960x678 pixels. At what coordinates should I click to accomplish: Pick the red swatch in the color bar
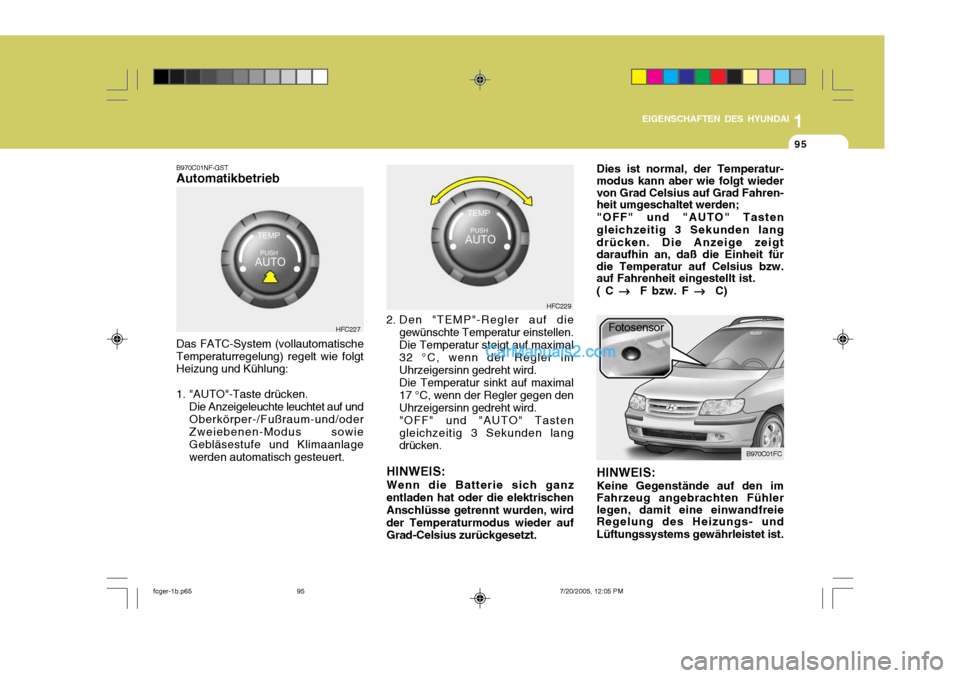point(718,77)
